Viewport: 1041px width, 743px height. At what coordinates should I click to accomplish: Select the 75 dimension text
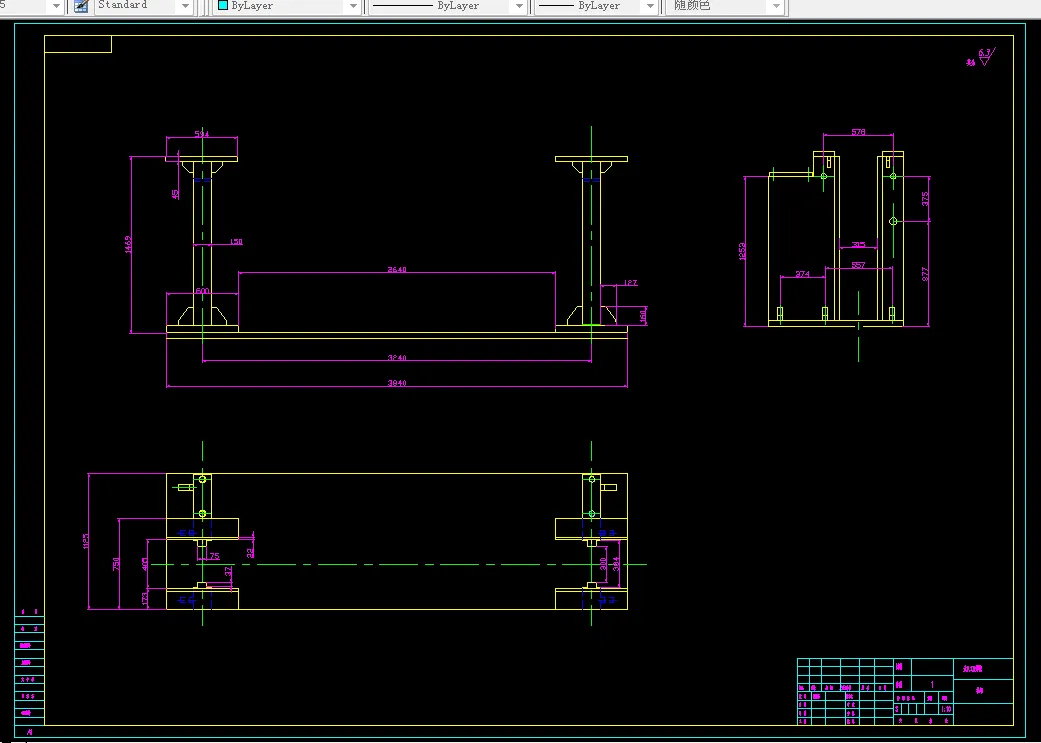[214, 556]
